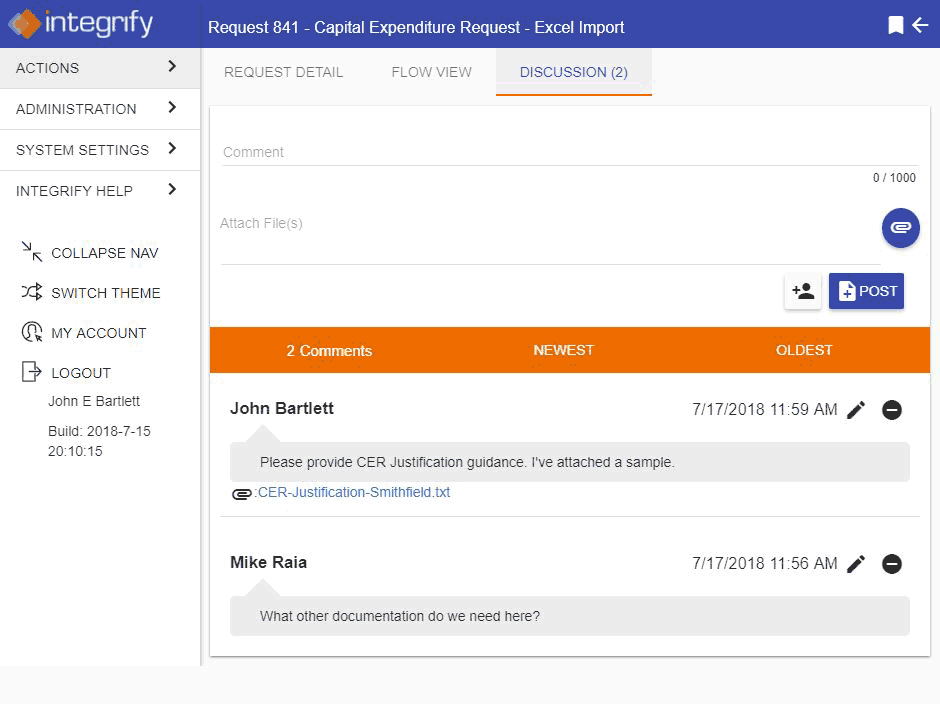Open My Account from the sidebar

(x=97, y=332)
